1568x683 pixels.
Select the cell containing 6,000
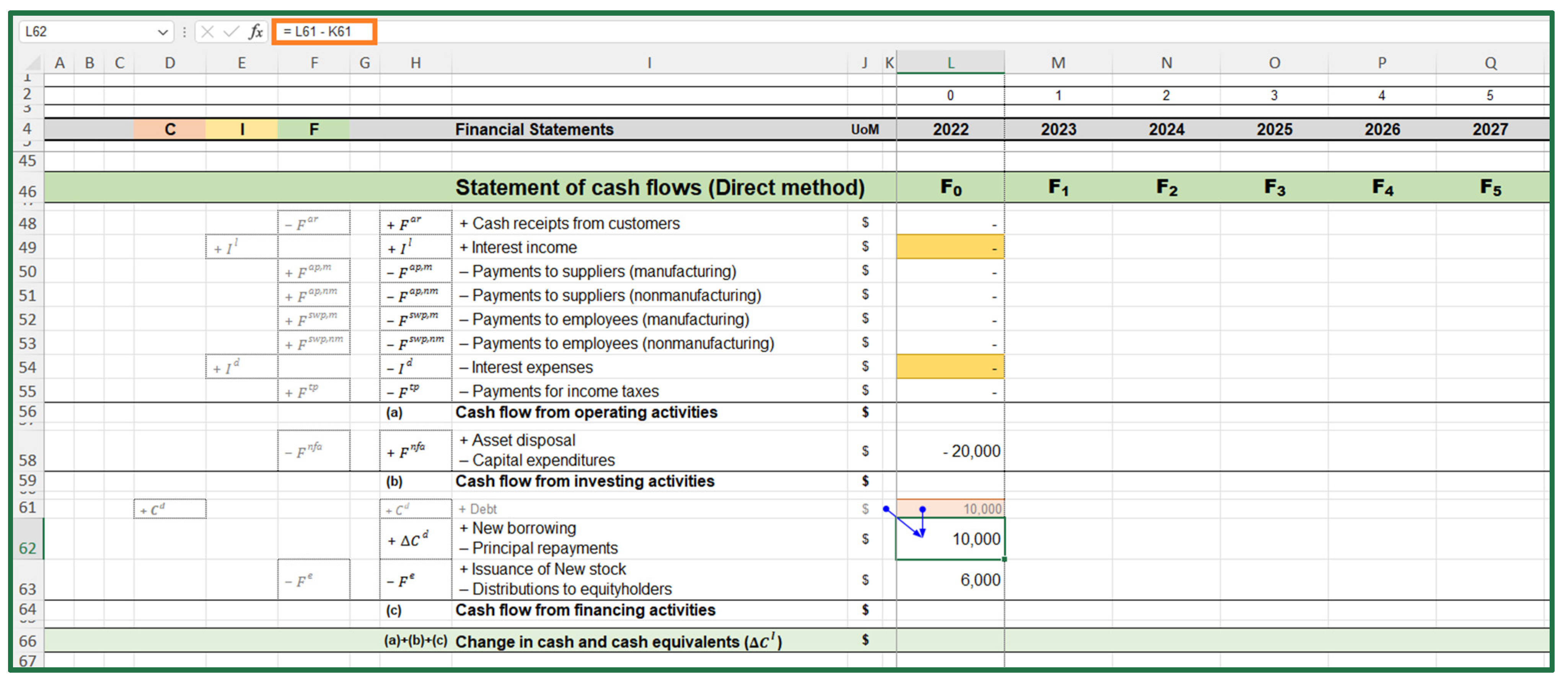[x=950, y=580]
